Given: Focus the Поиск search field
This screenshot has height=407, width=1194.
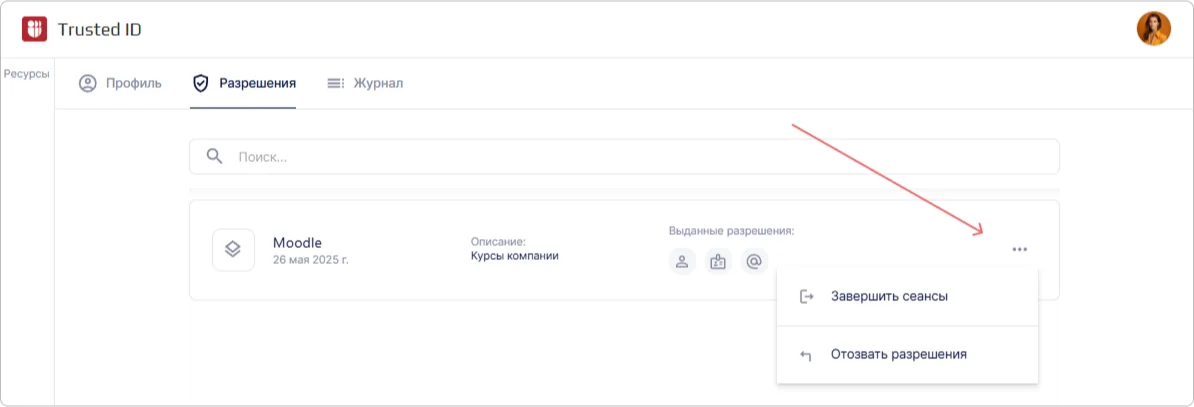Looking at the screenshot, I should [x=640, y=157].
